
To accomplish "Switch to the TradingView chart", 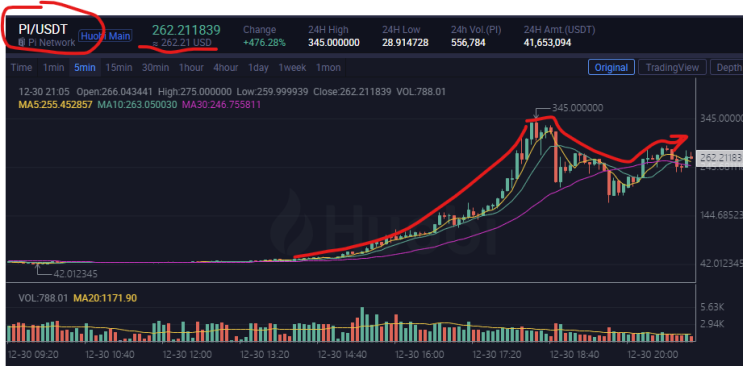I will [672, 67].
